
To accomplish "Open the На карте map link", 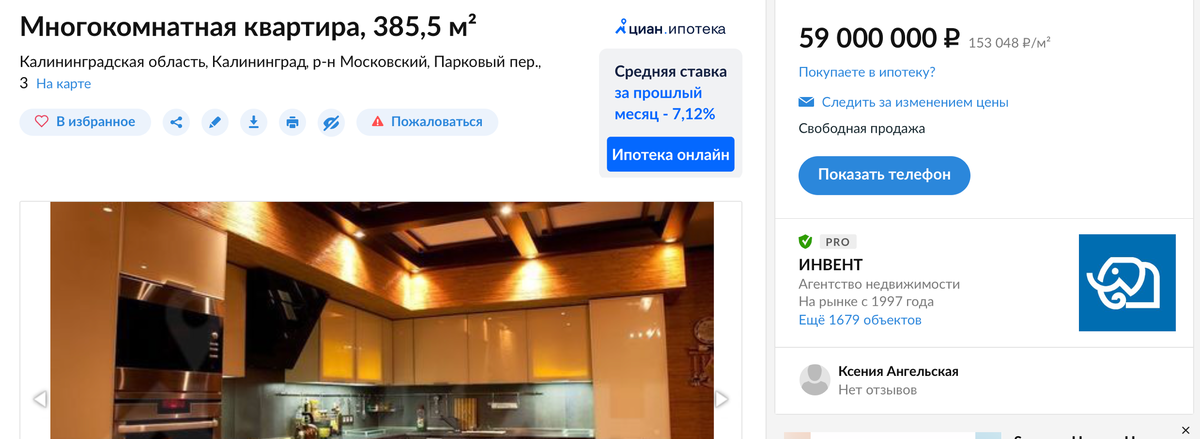I will tap(64, 84).
